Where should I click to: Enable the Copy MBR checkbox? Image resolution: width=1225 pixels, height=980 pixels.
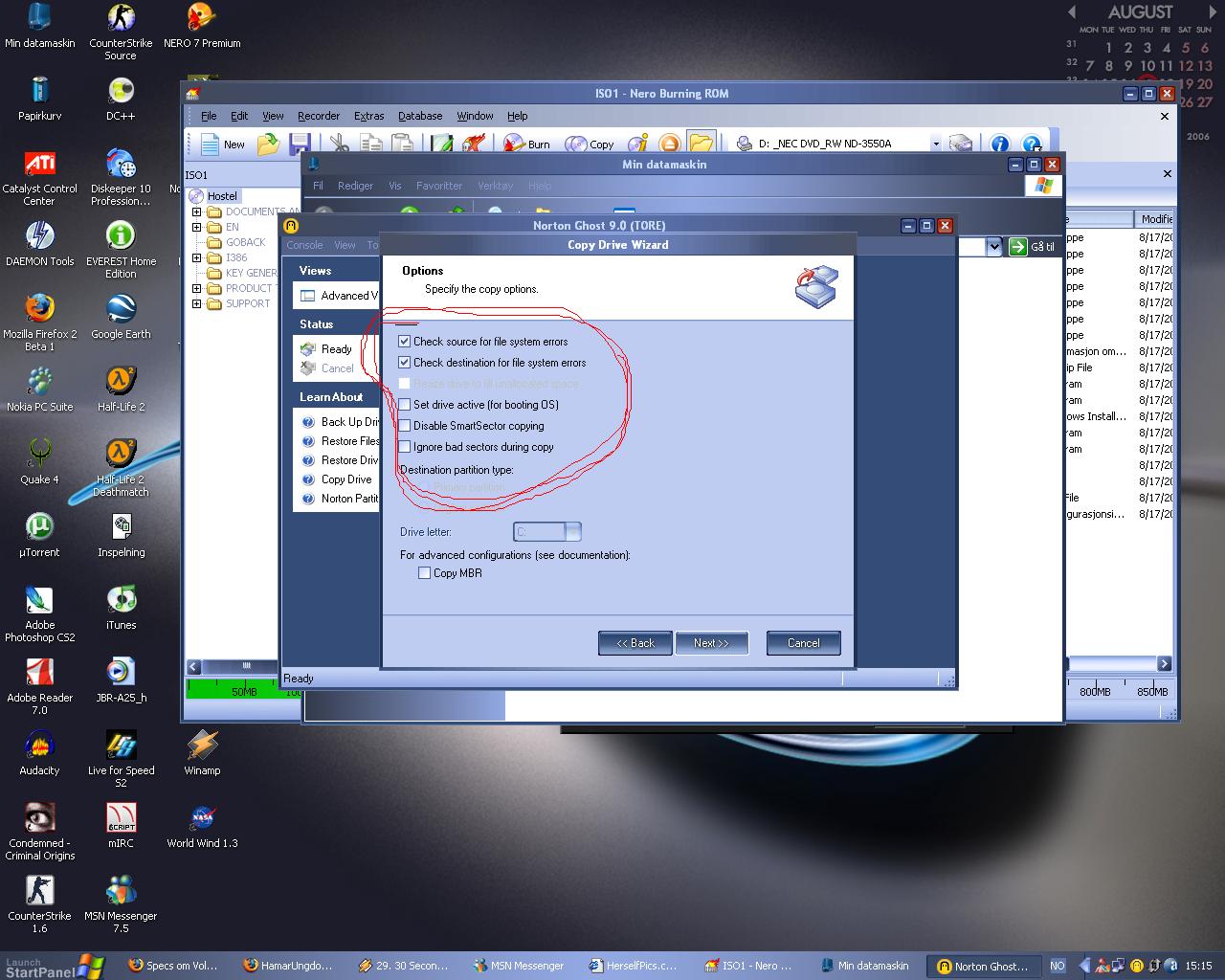point(424,573)
